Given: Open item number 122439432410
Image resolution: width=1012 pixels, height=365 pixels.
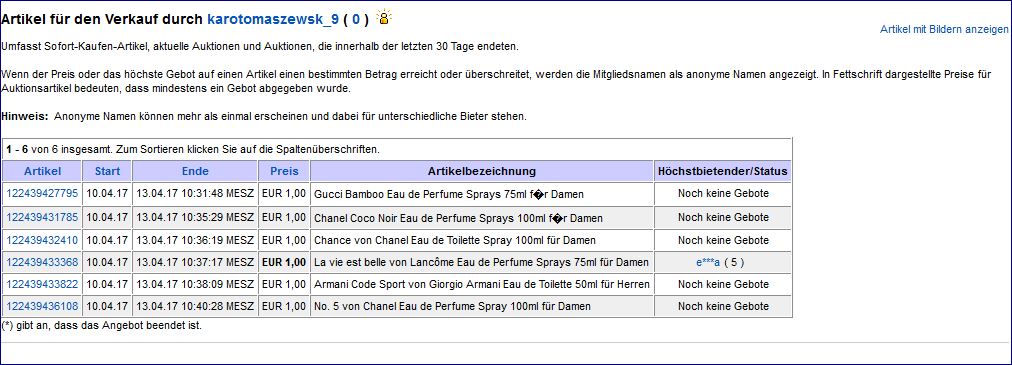Looking at the screenshot, I should [42, 240].
